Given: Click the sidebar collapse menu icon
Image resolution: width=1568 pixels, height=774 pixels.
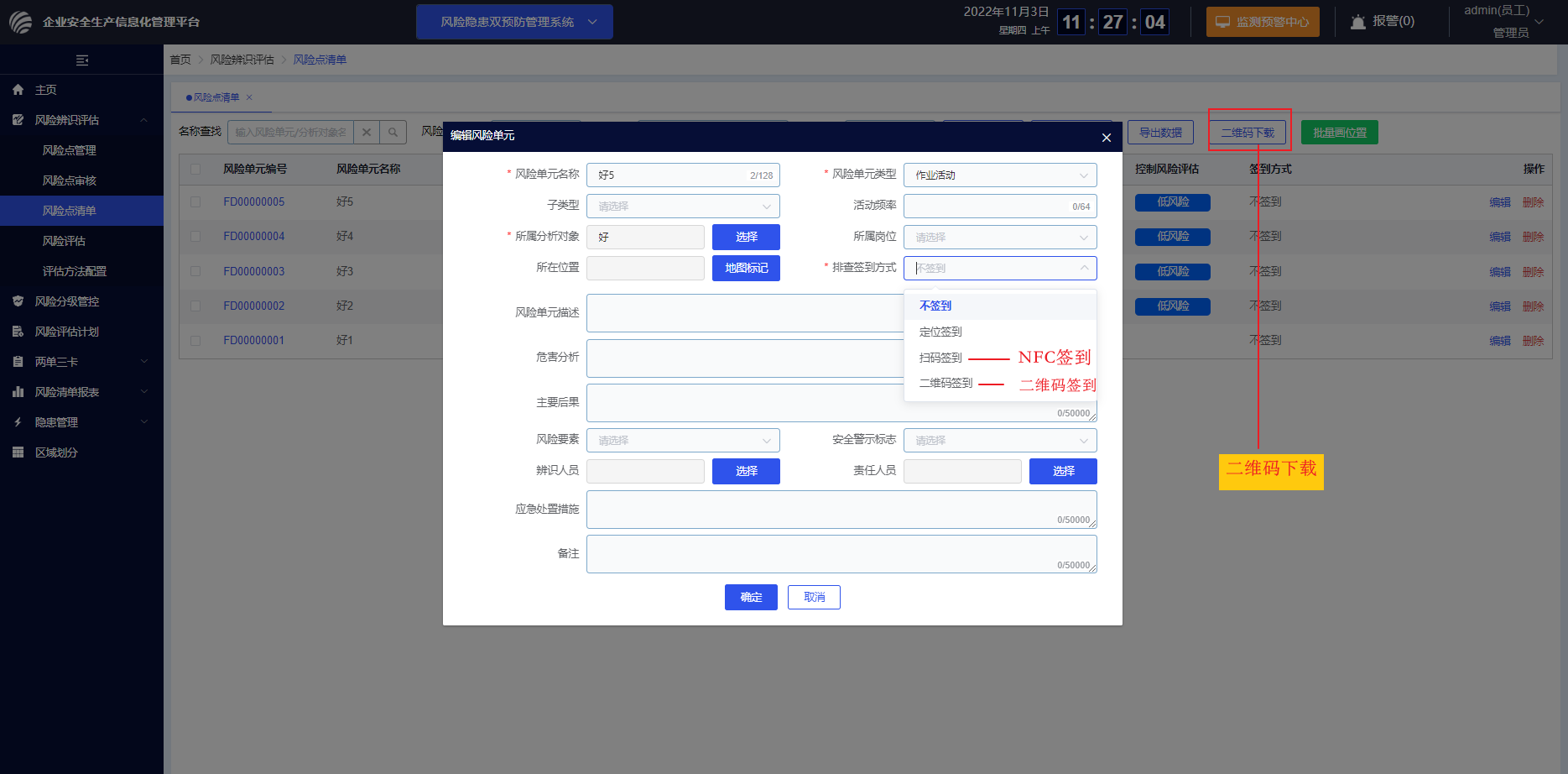Looking at the screenshot, I should coord(81,60).
